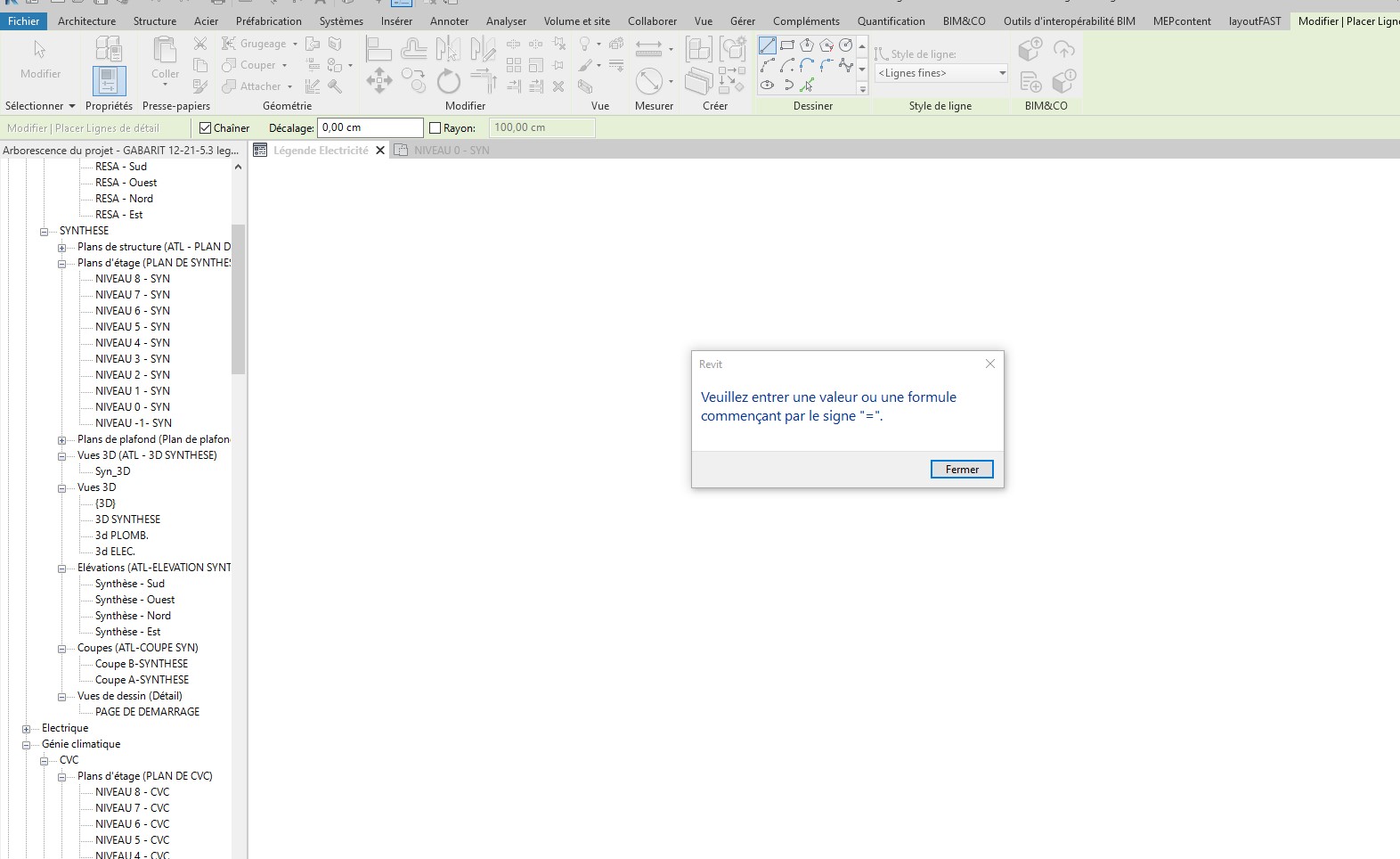This screenshot has width=1400, height=859.
Task: Activate the Pick Lines tool
Action: 807,86
